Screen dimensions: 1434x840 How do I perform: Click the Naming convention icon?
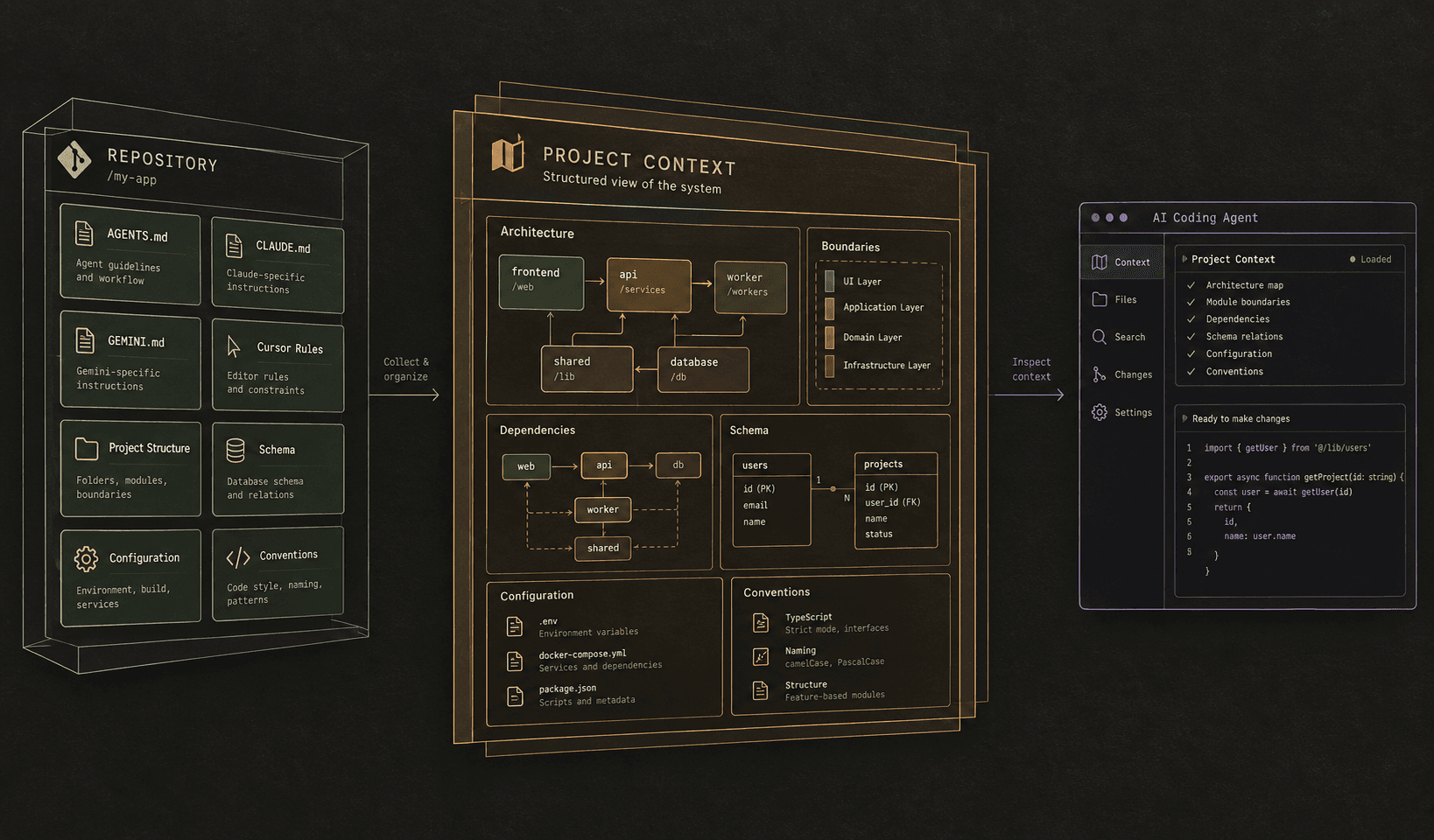pyautogui.click(x=761, y=656)
